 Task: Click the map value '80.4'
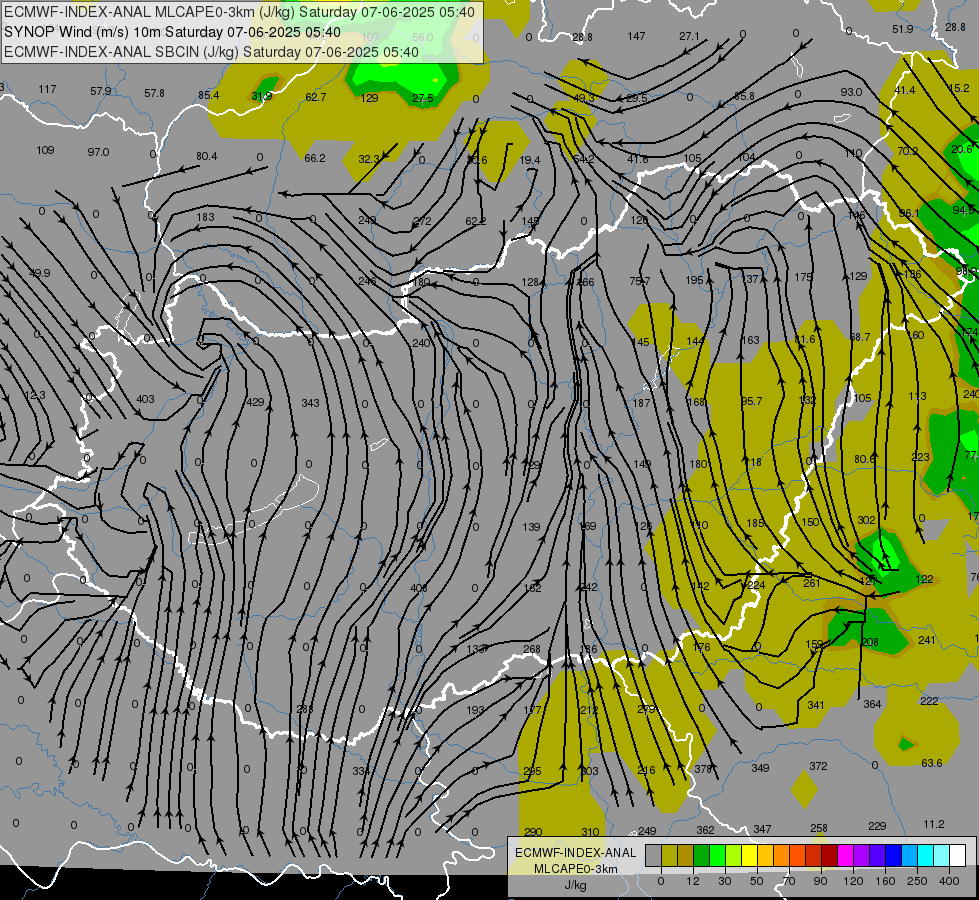pyautogui.click(x=207, y=156)
